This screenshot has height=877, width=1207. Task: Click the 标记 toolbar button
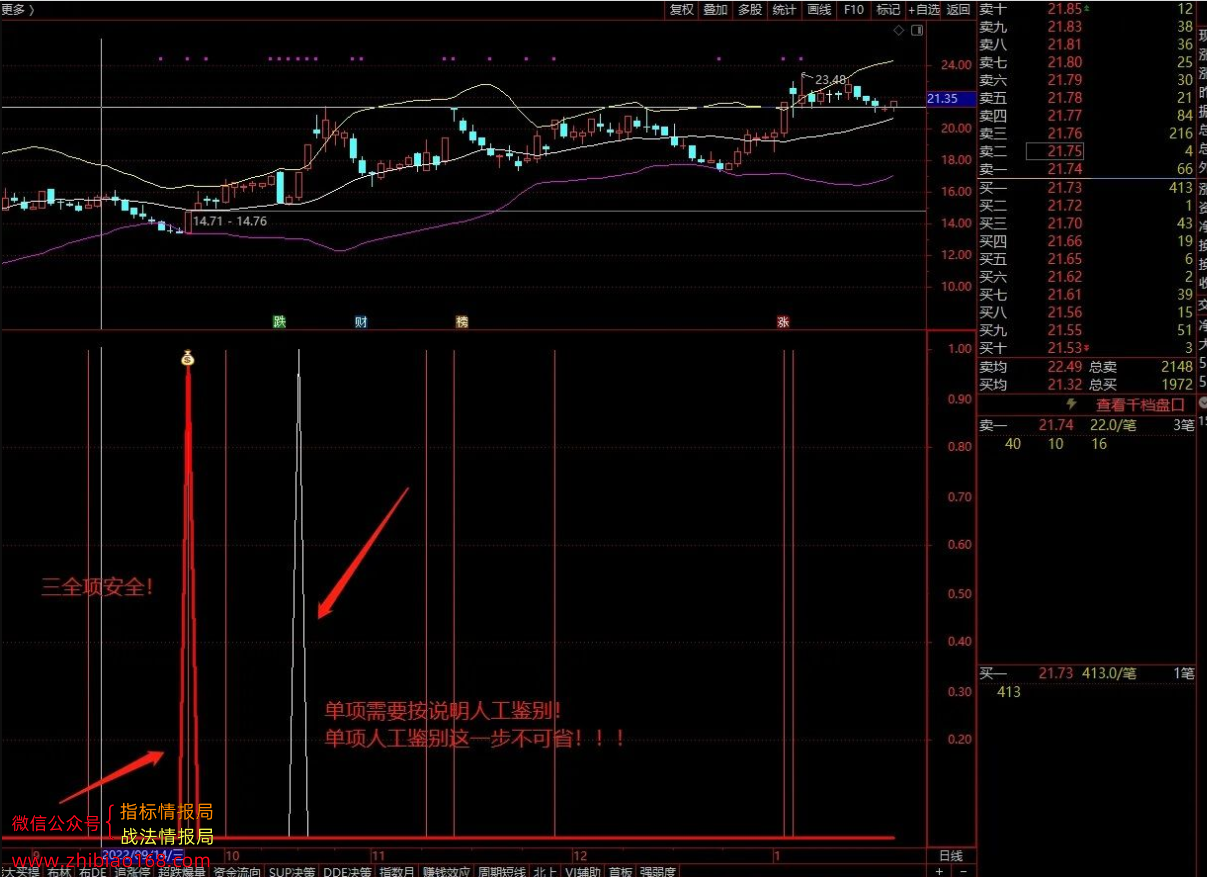pos(888,9)
